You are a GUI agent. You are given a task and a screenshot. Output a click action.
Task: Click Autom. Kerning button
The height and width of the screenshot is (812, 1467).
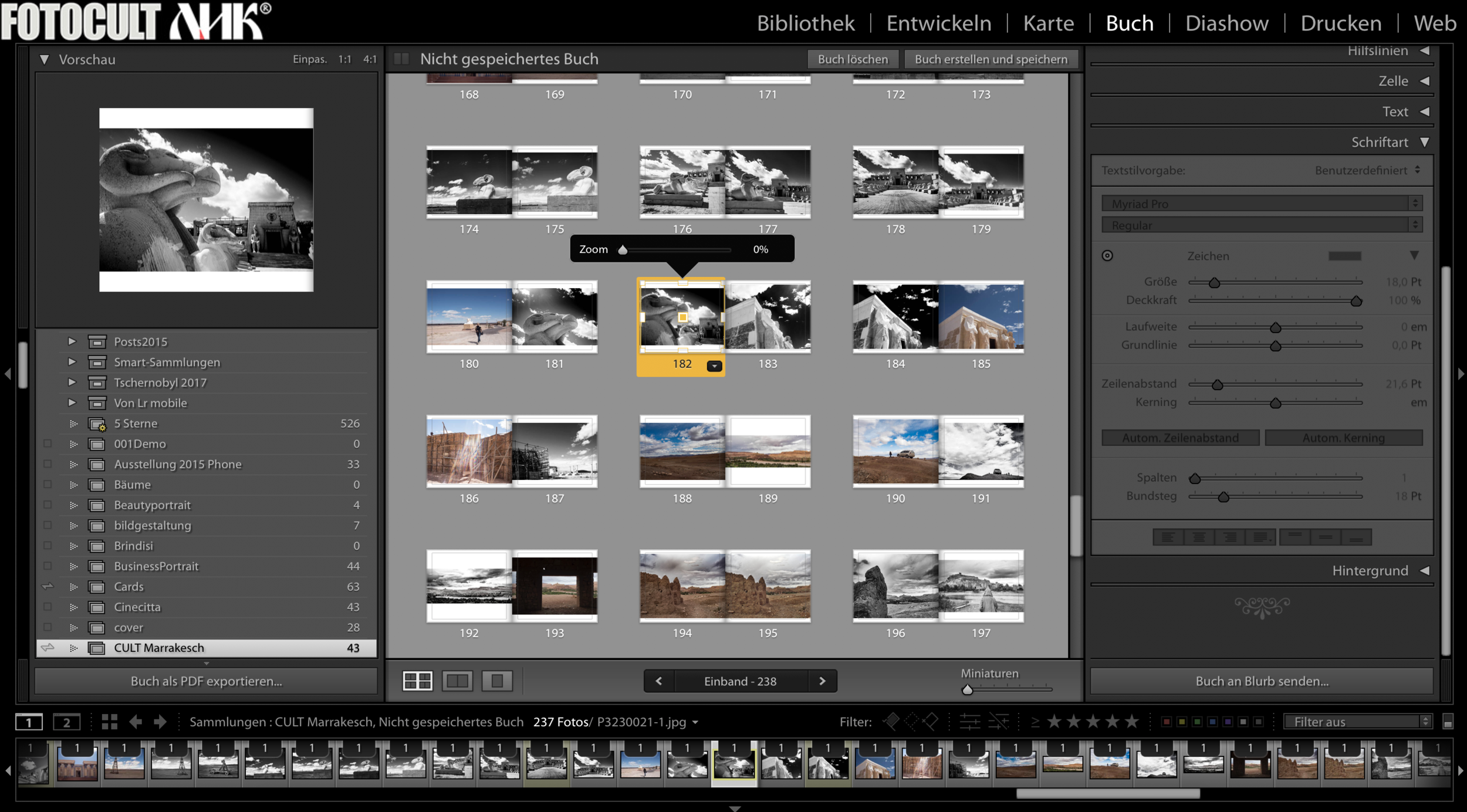[x=1343, y=438]
